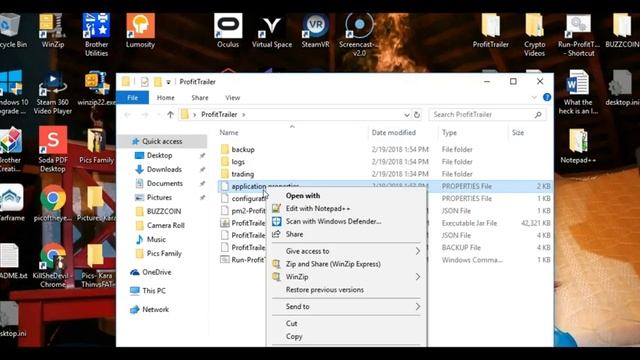Select Quick access in navigation pane
Screen dimensions: 640x360
coord(162,141)
